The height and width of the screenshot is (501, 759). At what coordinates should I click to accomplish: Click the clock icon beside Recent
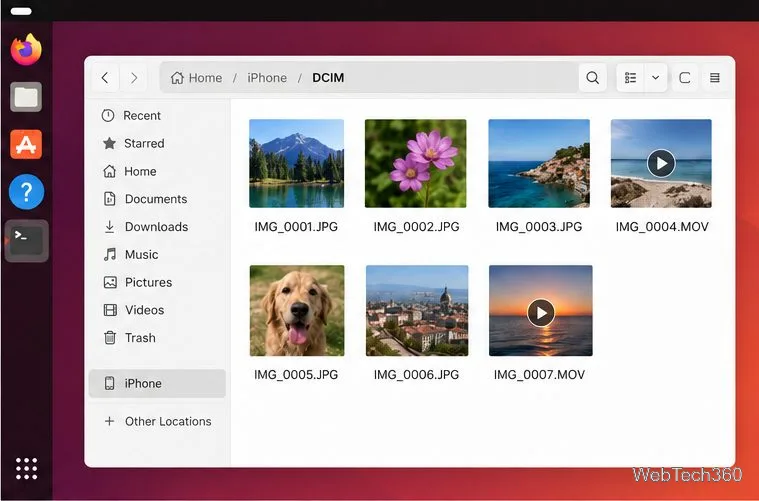(108, 115)
